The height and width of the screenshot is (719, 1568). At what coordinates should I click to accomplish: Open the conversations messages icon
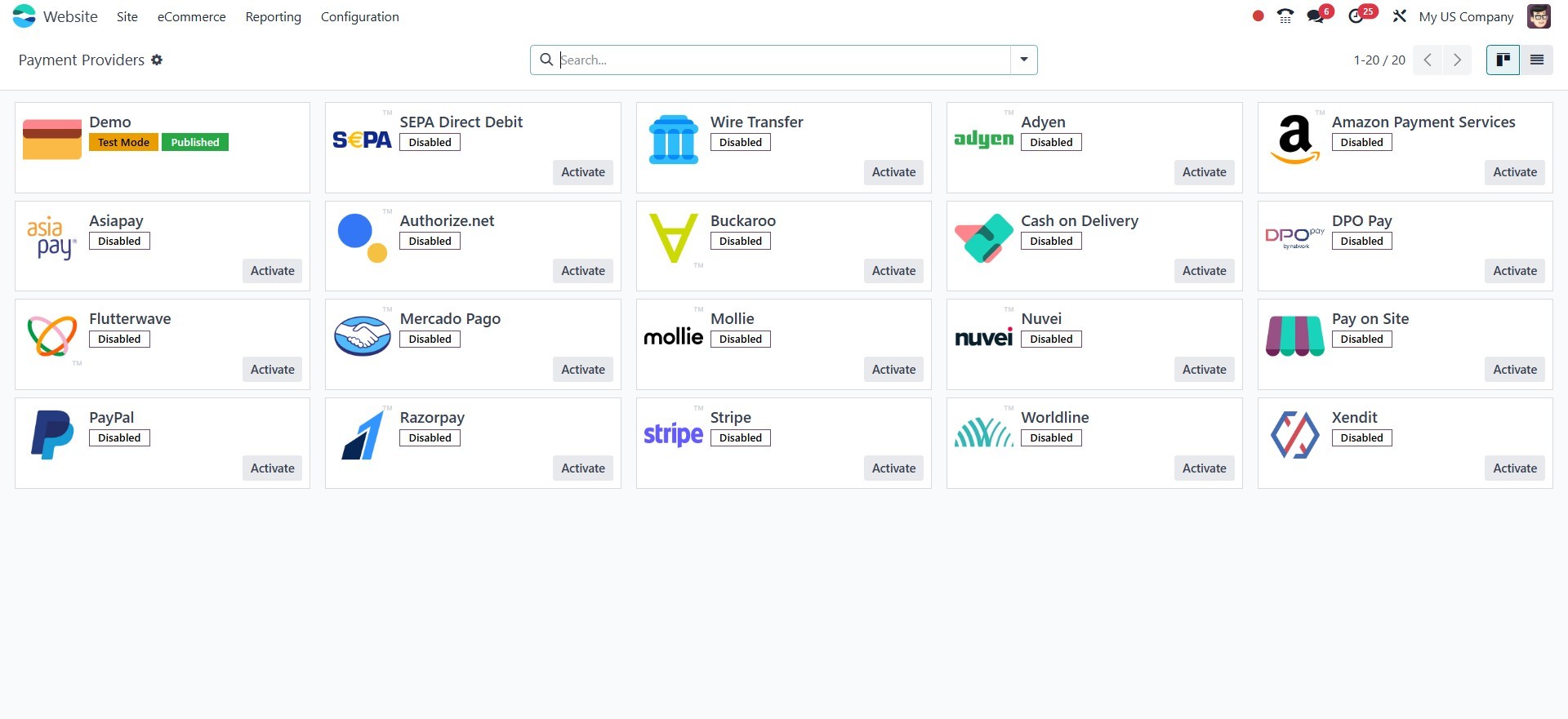pyautogui.click(x=1316, y=16)
